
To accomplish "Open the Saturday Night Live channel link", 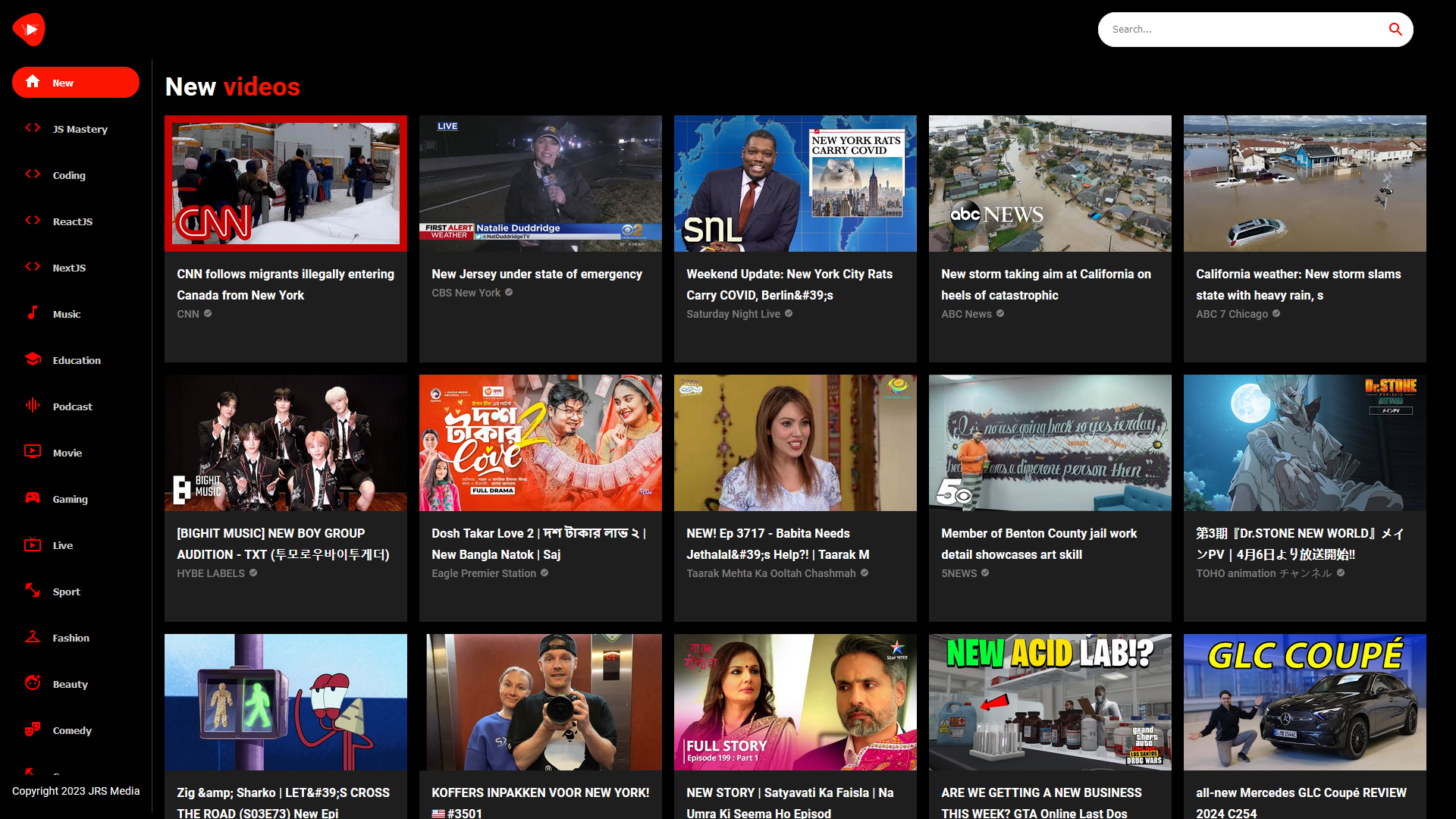I will point(733,314).
